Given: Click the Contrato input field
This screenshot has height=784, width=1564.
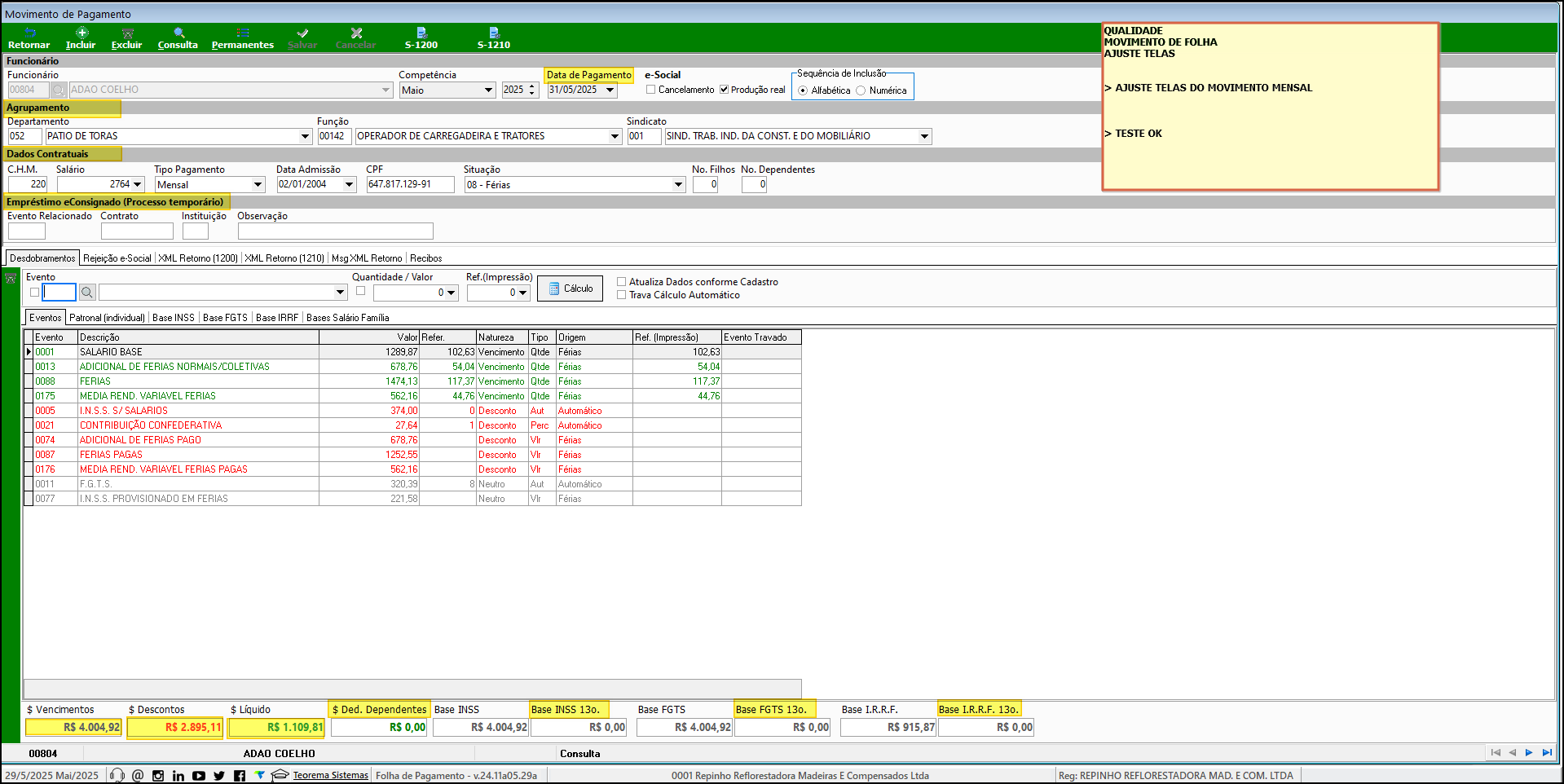Looking at the screenshot, I should 137,231.
